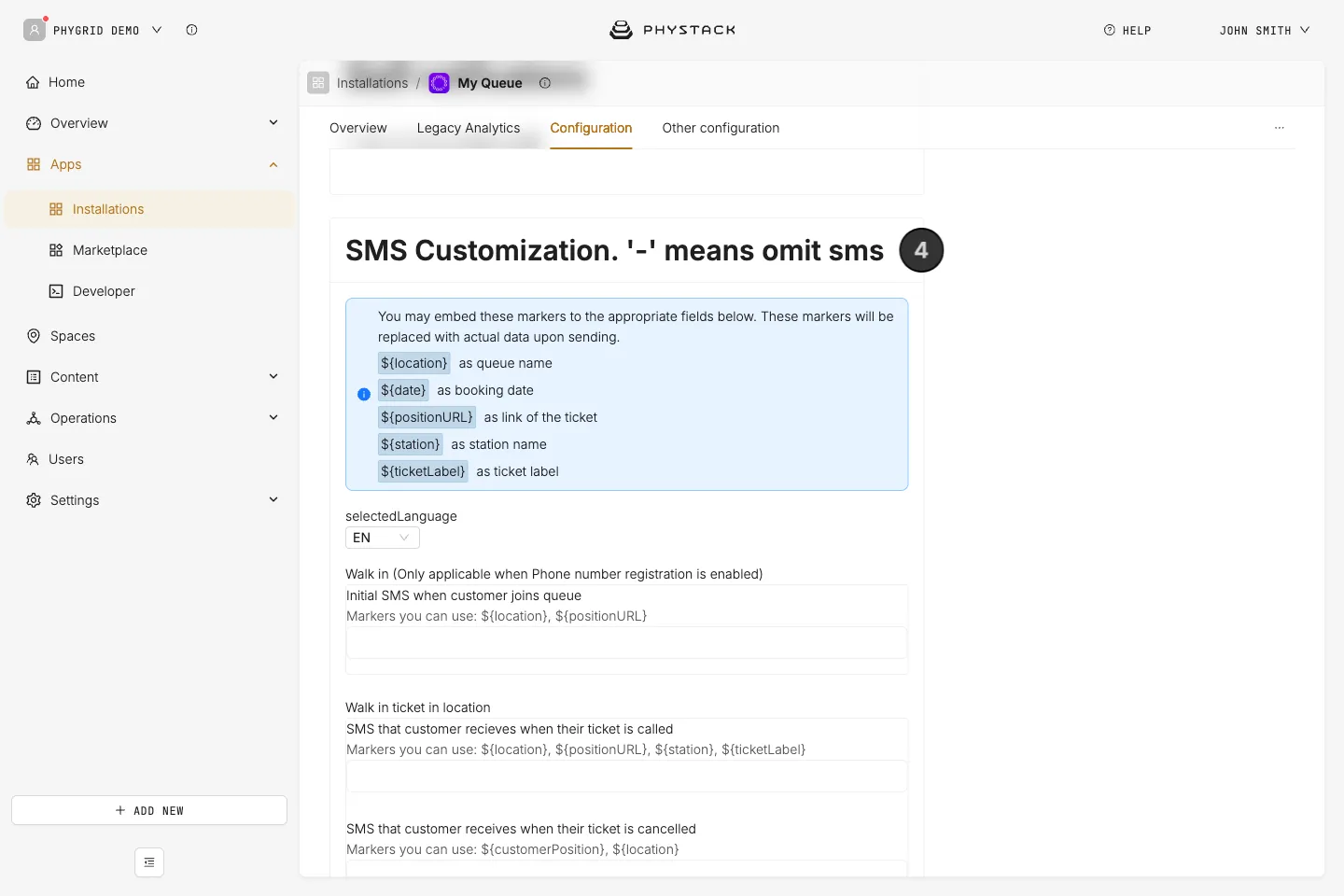This screenshot has height=896, width=1344.
Task: Click the Users people icon
Action: 33,459
